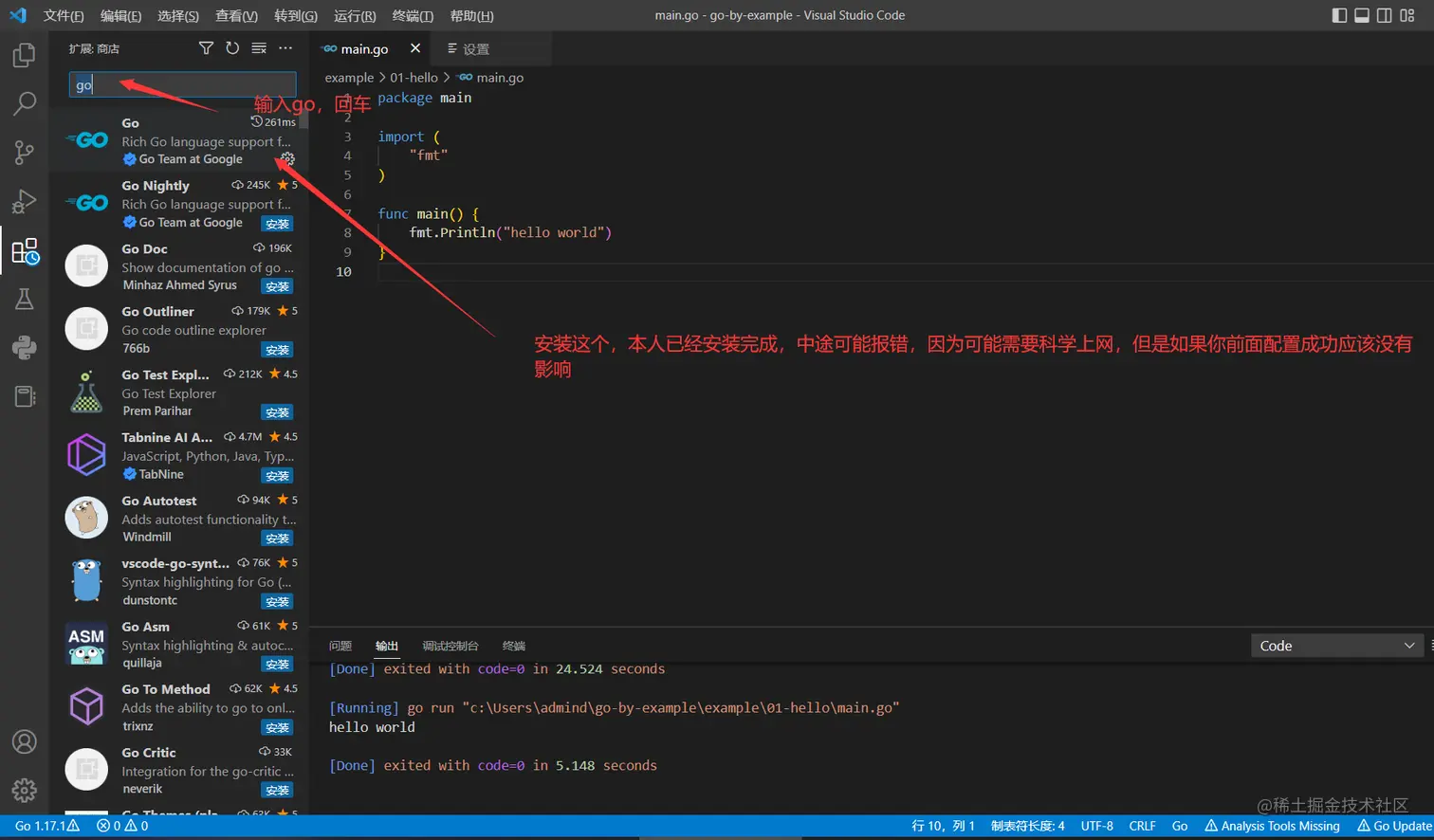Install the Go Asm extension
The image size is (1434, 840).
click(x=277, y=665)
